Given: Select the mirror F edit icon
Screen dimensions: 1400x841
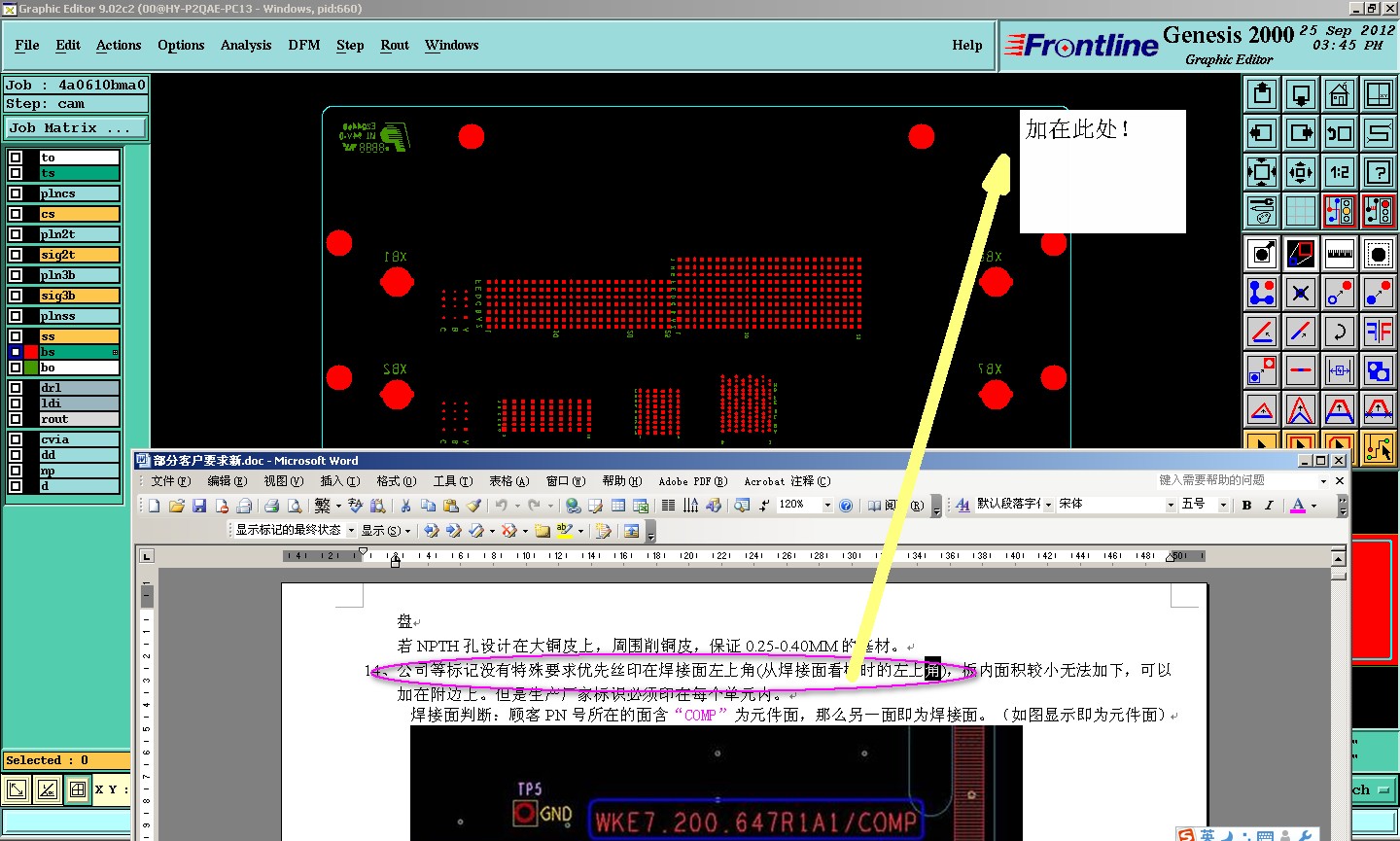Looking at the screenshot, I should [x=1379, y=332].
